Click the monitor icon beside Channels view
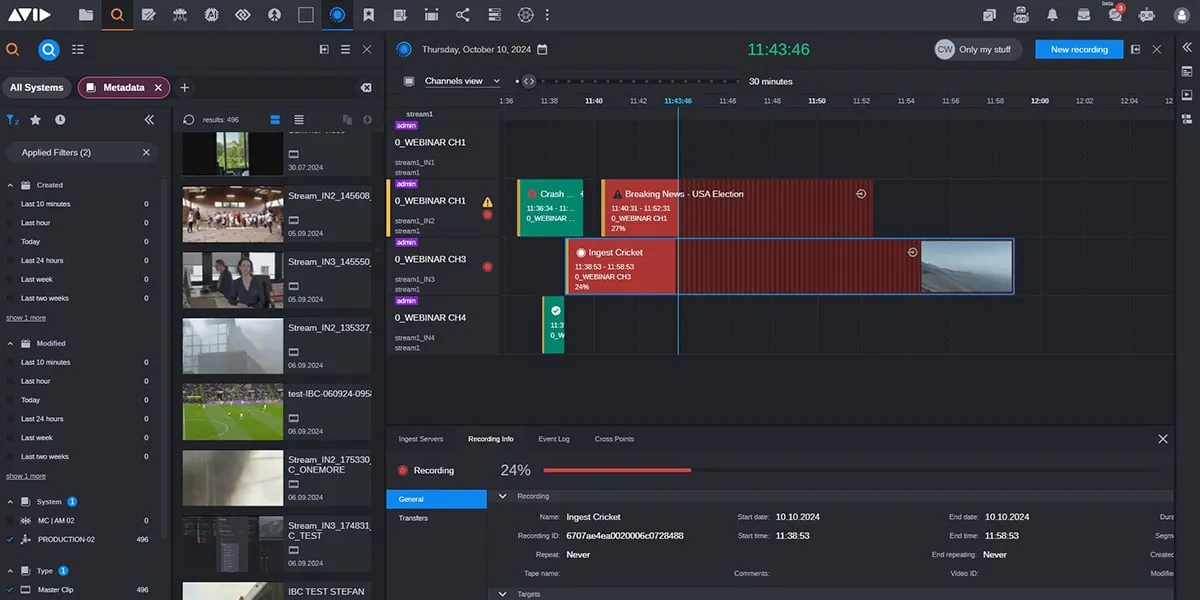 [408, 81]
